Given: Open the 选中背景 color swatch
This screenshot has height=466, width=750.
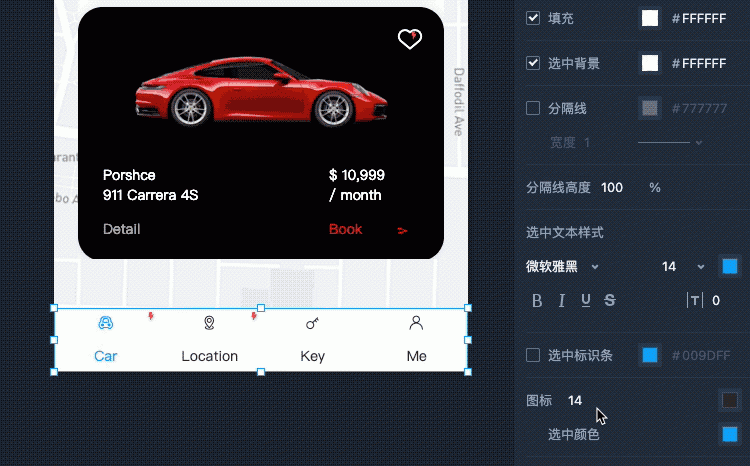Looking at the screenshot, I should 650,63.
